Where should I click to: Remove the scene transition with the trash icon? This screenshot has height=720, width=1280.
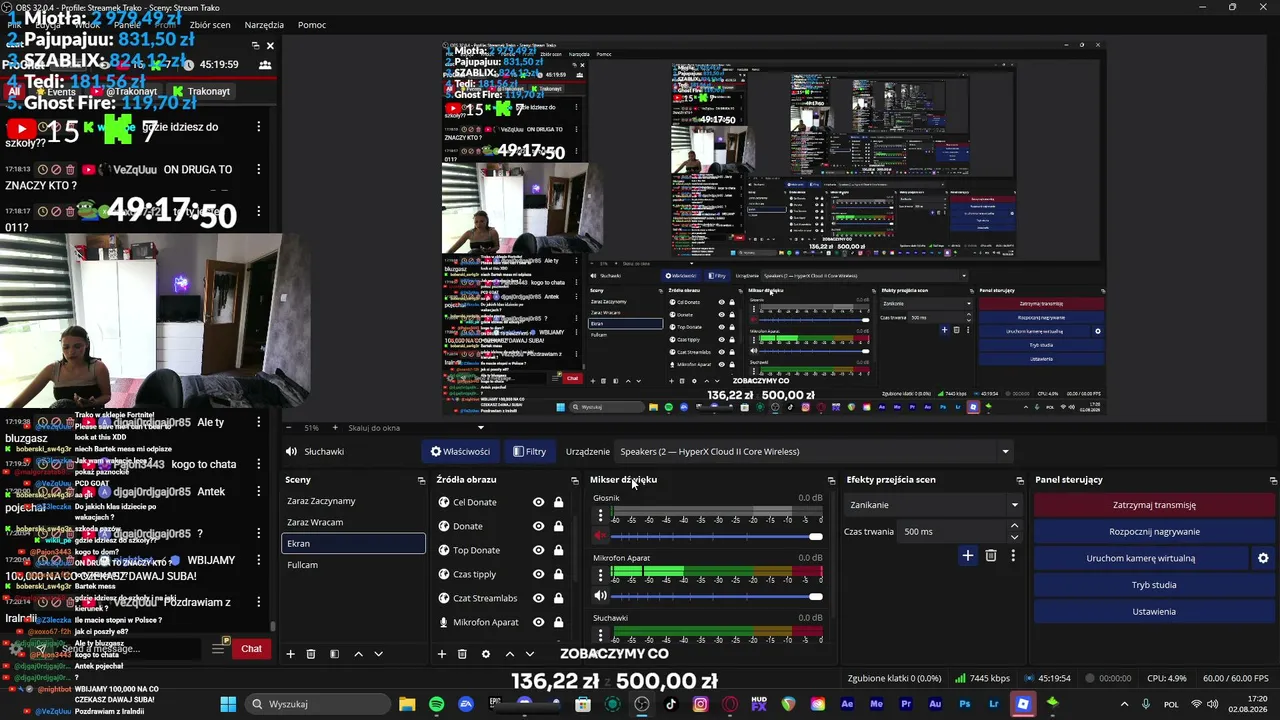pyautogui.click(x=991, y=555)
